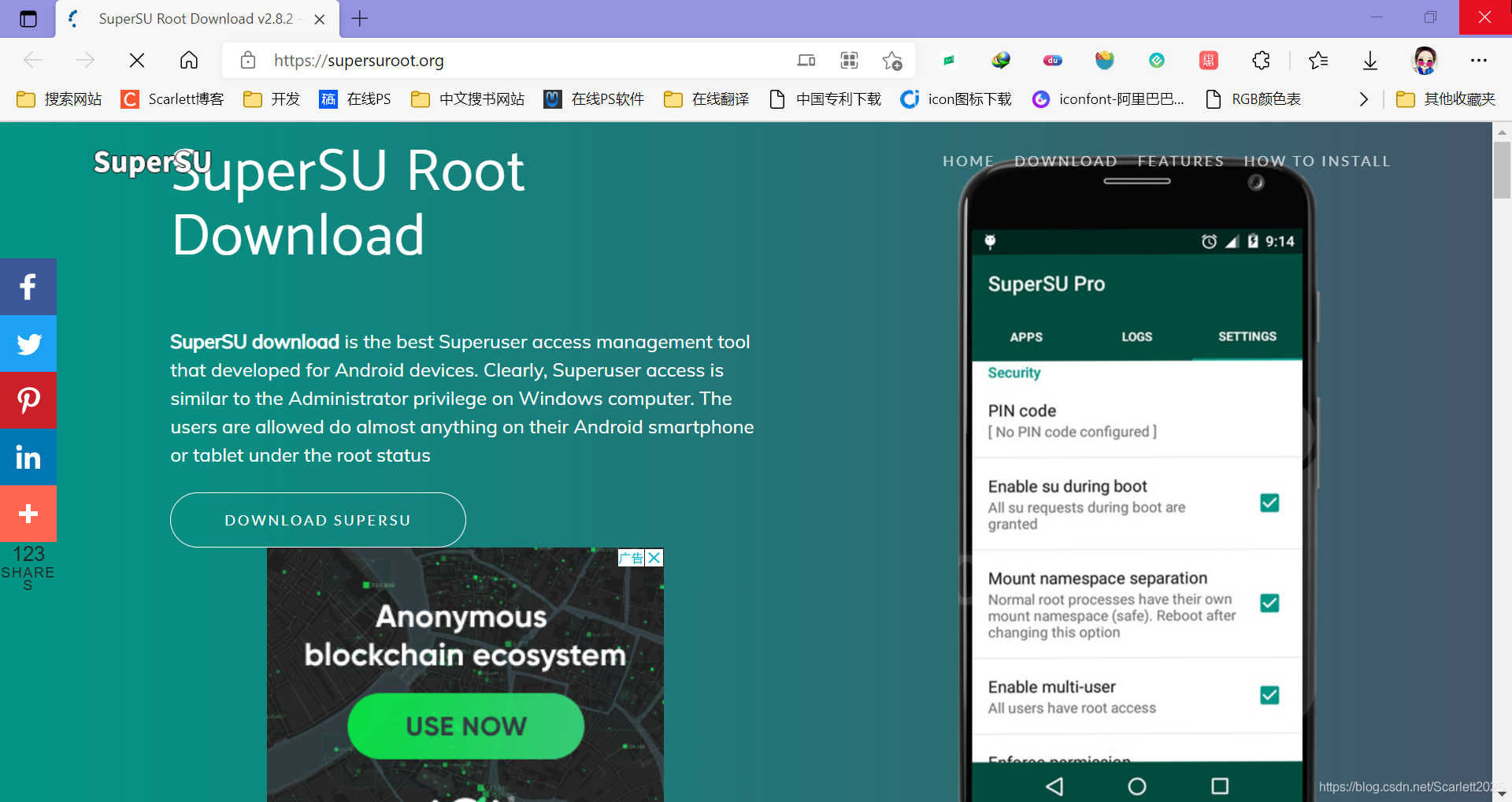Screen dimensions: 1512x802
Task: Share the page on LinkedIn
Action: (28, 457)
